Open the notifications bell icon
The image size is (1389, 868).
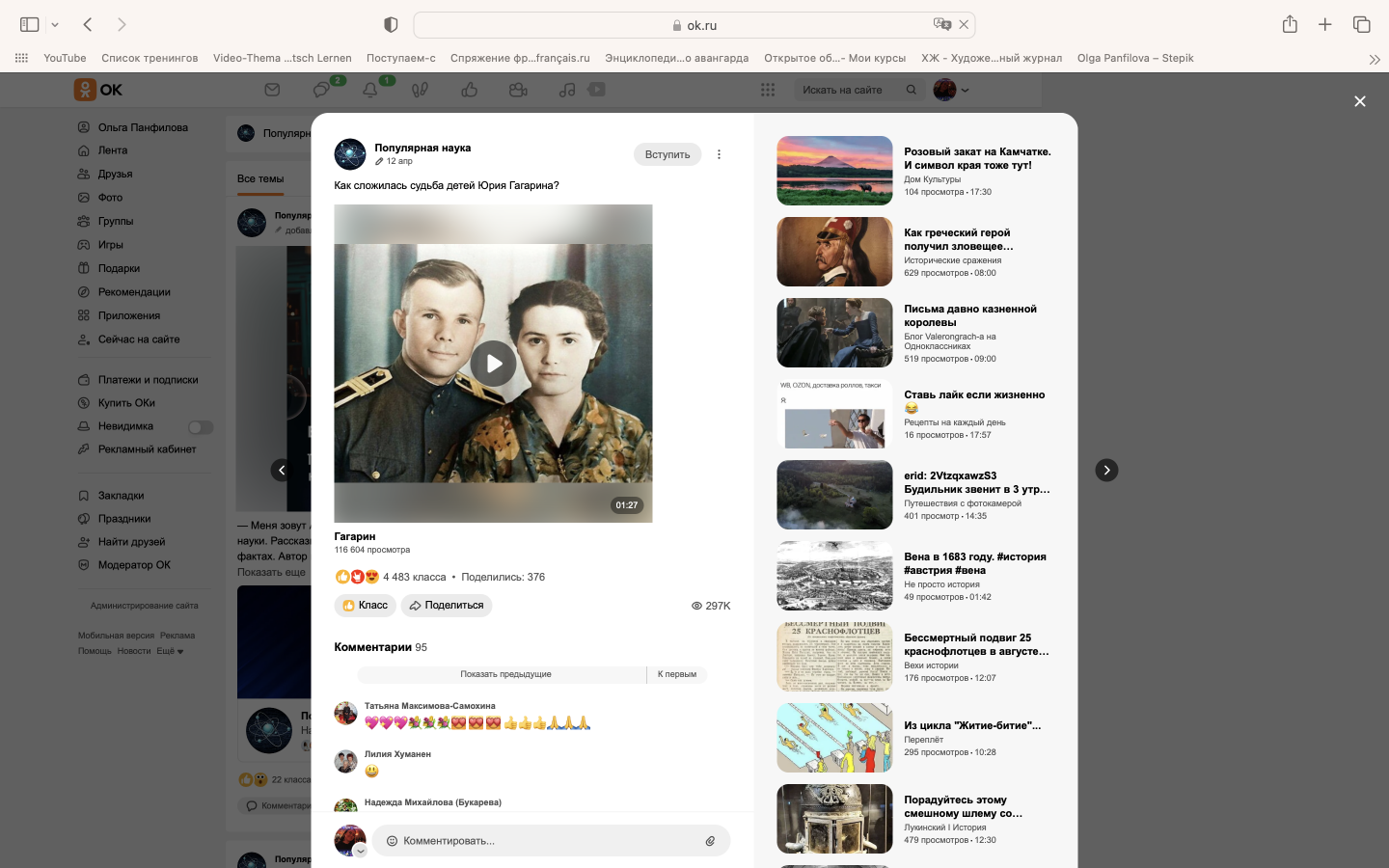(370, 90)
